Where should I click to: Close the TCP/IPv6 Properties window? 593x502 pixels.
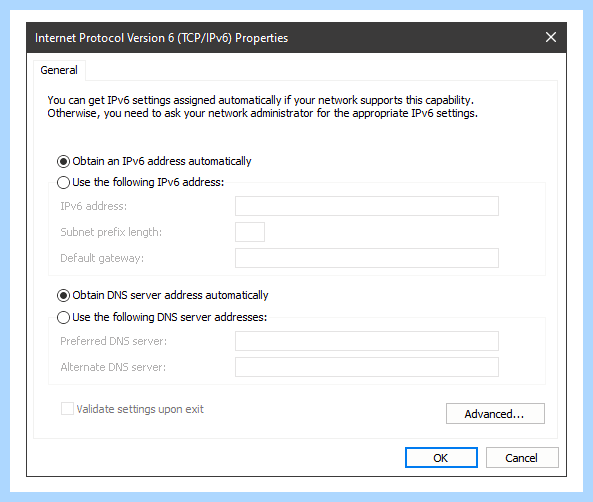[x=551, y=37]
